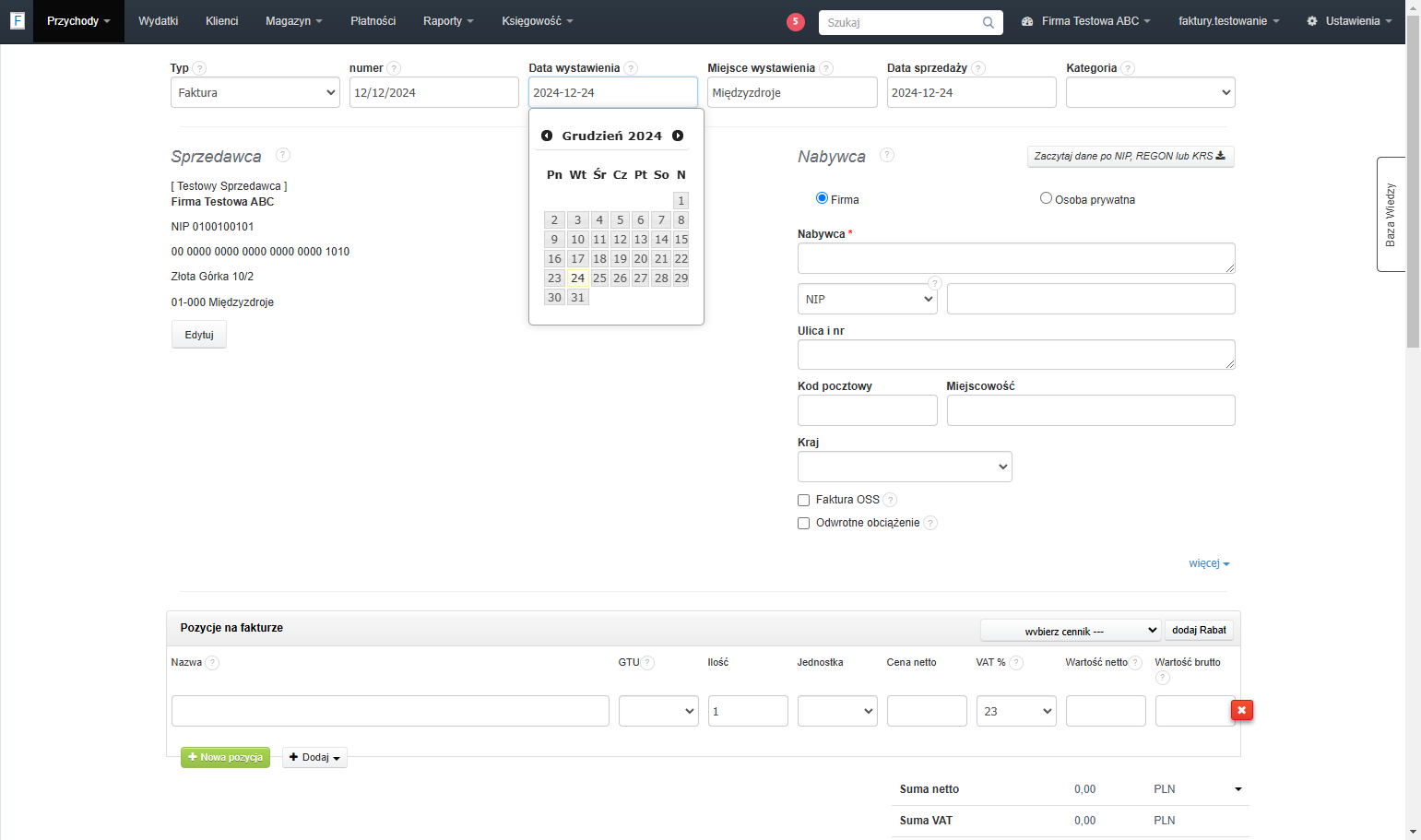1421x840 pixels.
Task: Delete the invoice position with red X
Action: pos(1241,710)
